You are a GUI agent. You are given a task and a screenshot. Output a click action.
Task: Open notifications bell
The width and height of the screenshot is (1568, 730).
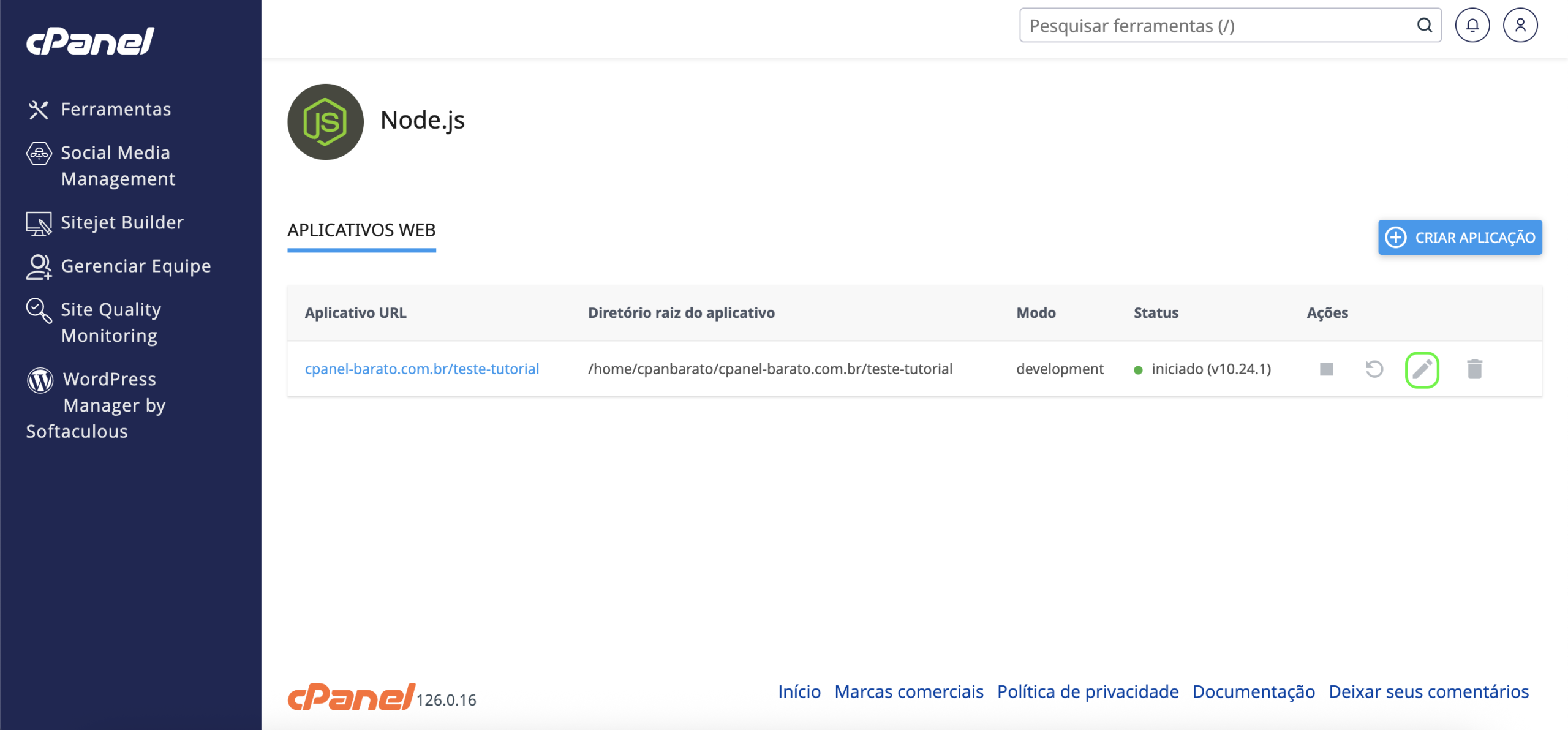tap(1472, 25)
